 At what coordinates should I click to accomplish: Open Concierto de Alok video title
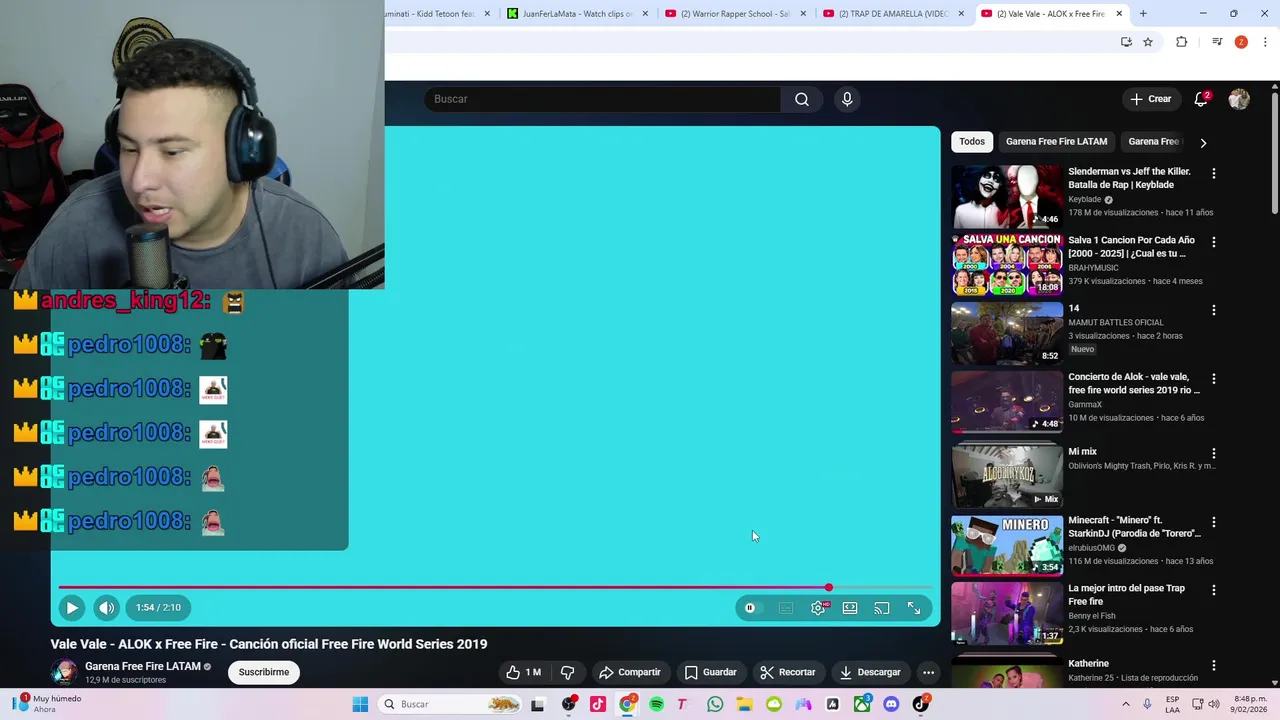[x=1134, y=384]
